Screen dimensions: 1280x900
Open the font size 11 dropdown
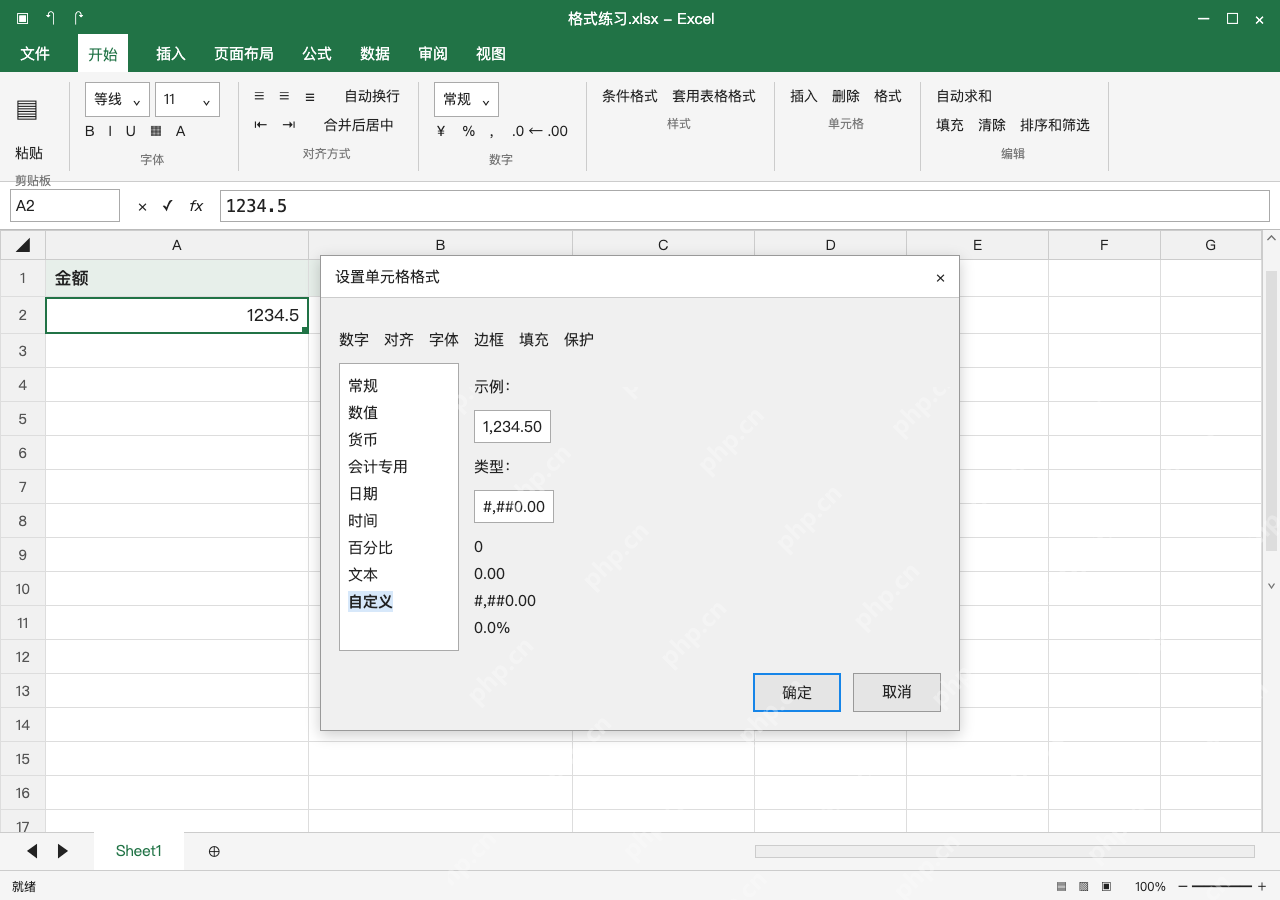click(x=187, y=100)
